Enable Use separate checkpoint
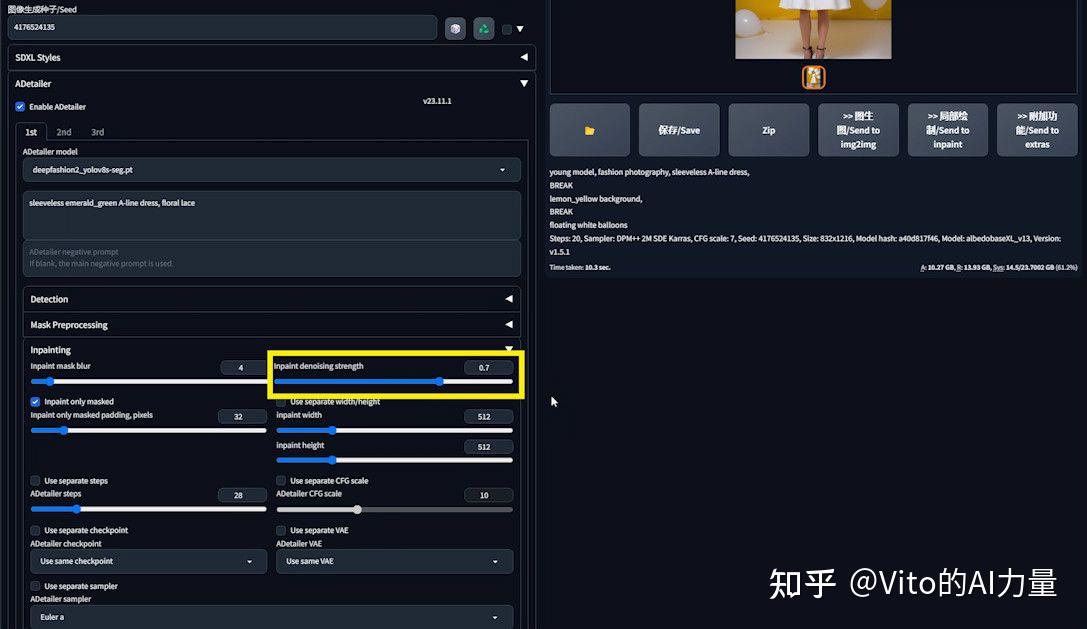 35,531
